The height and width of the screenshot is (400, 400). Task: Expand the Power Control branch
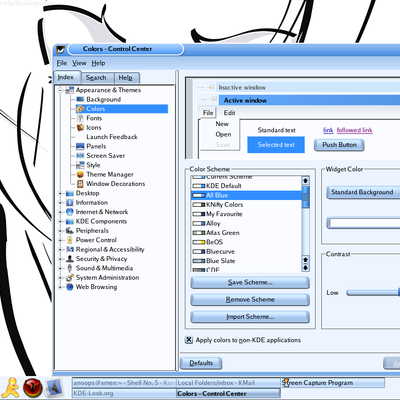[x=60, y=240]
